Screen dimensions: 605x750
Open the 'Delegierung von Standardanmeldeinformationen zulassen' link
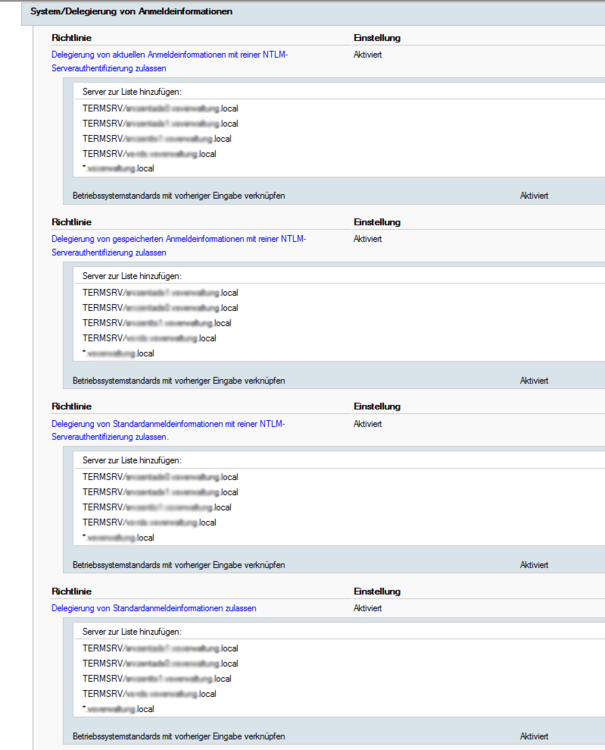pyautogui.click(x=153, y=608)
